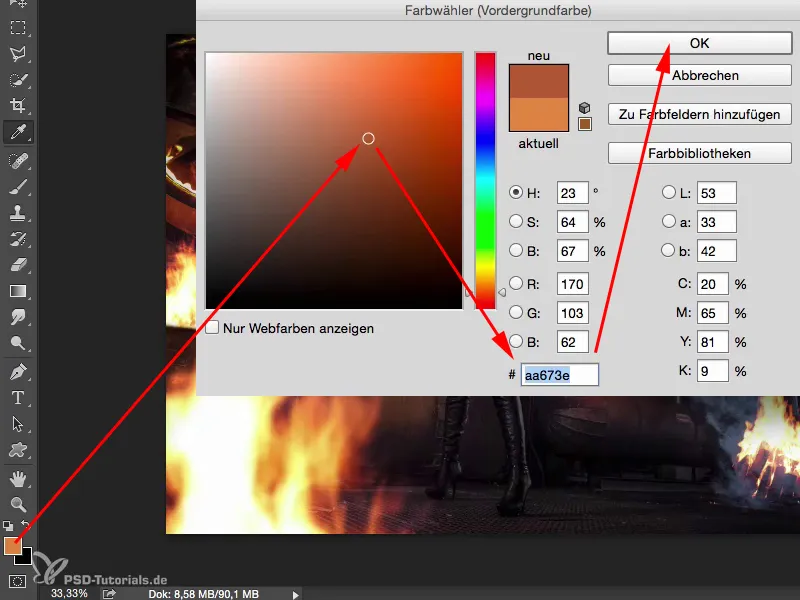Open Farbbibliotheken
Viewport: 800px width, 600px height.
(x=699, y=154)
